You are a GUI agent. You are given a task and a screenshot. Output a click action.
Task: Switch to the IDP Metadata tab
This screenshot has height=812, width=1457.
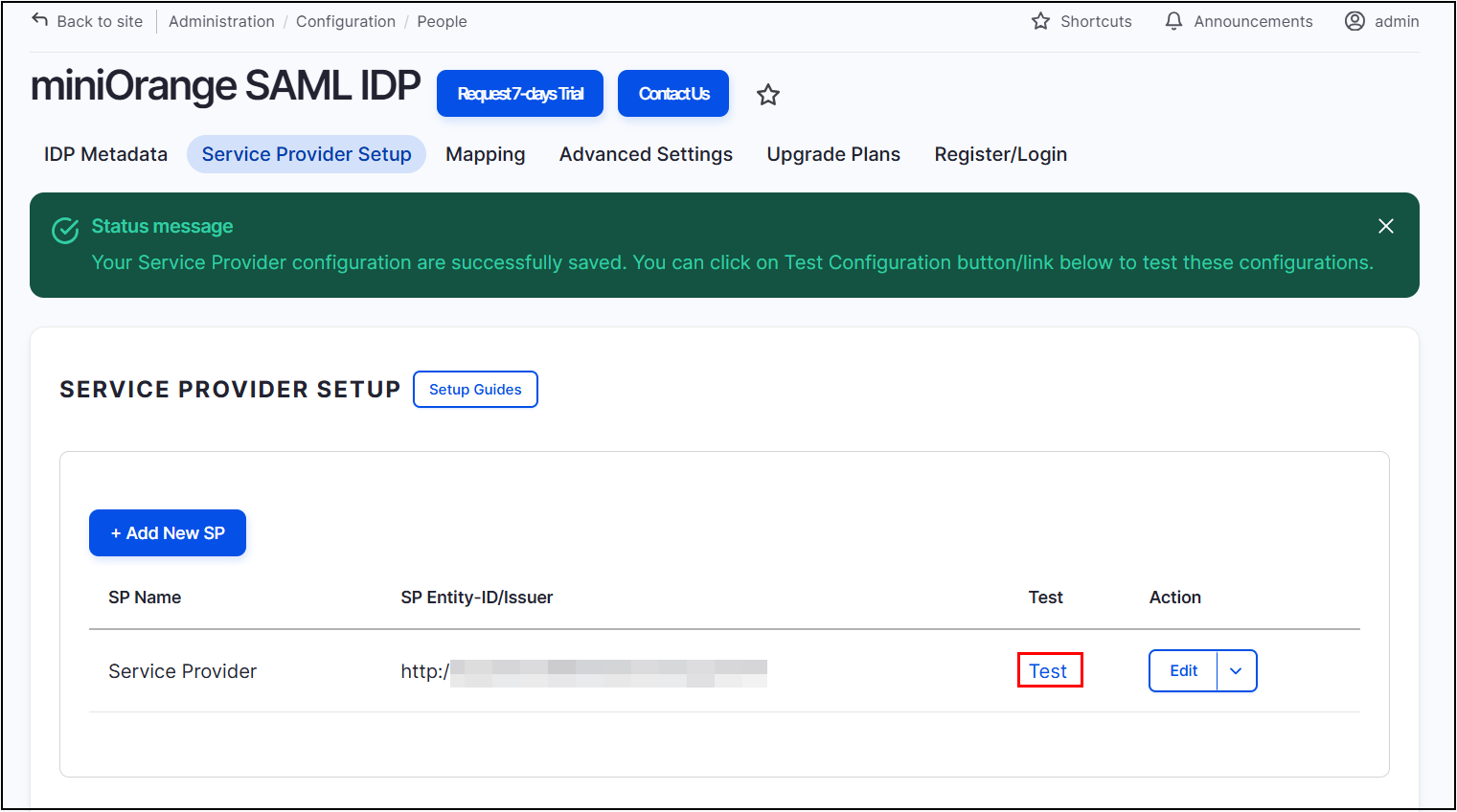pyautogui.click(x=105, y=154)
